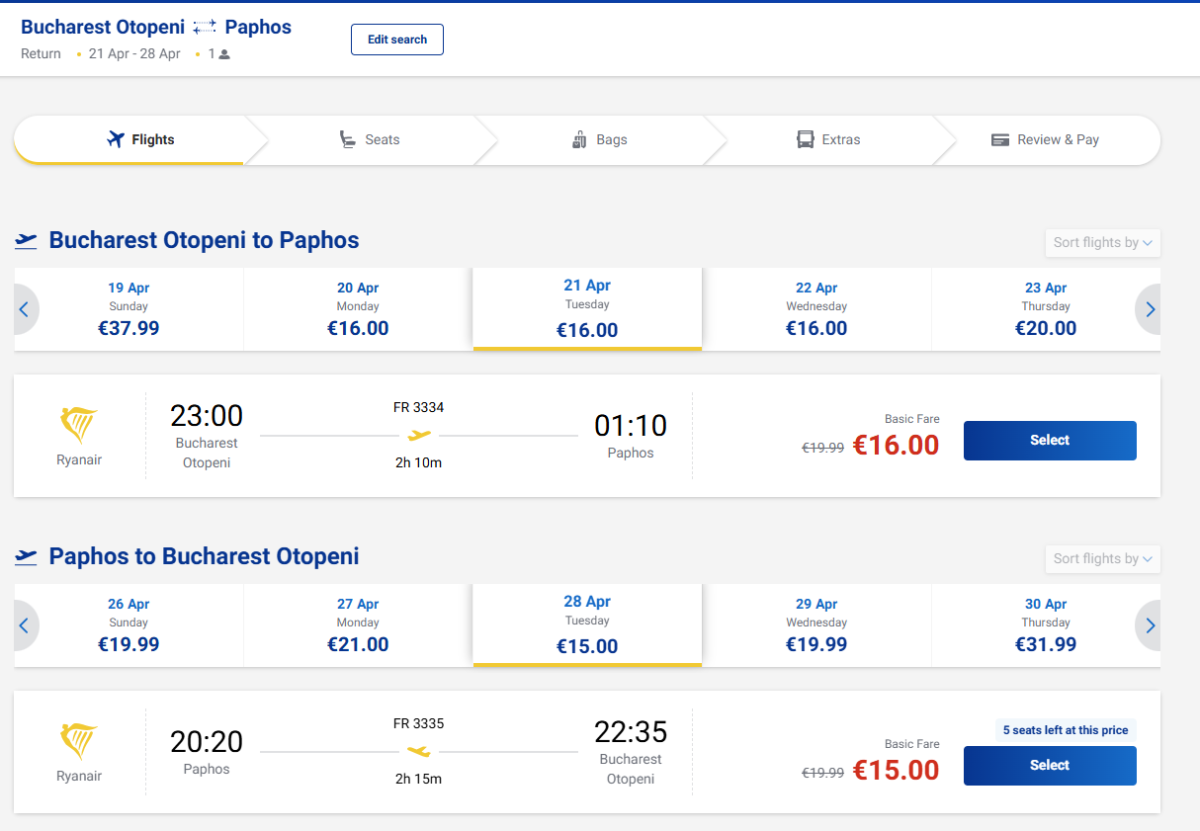Screen dimensions: 1200x831
Task: Show earlier outbound dates with left arrow
Action: click(24, 310)
